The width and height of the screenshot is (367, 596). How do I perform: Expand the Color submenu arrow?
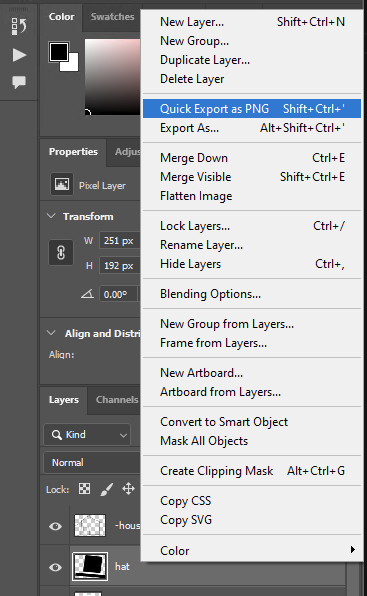tap(353, 550)
